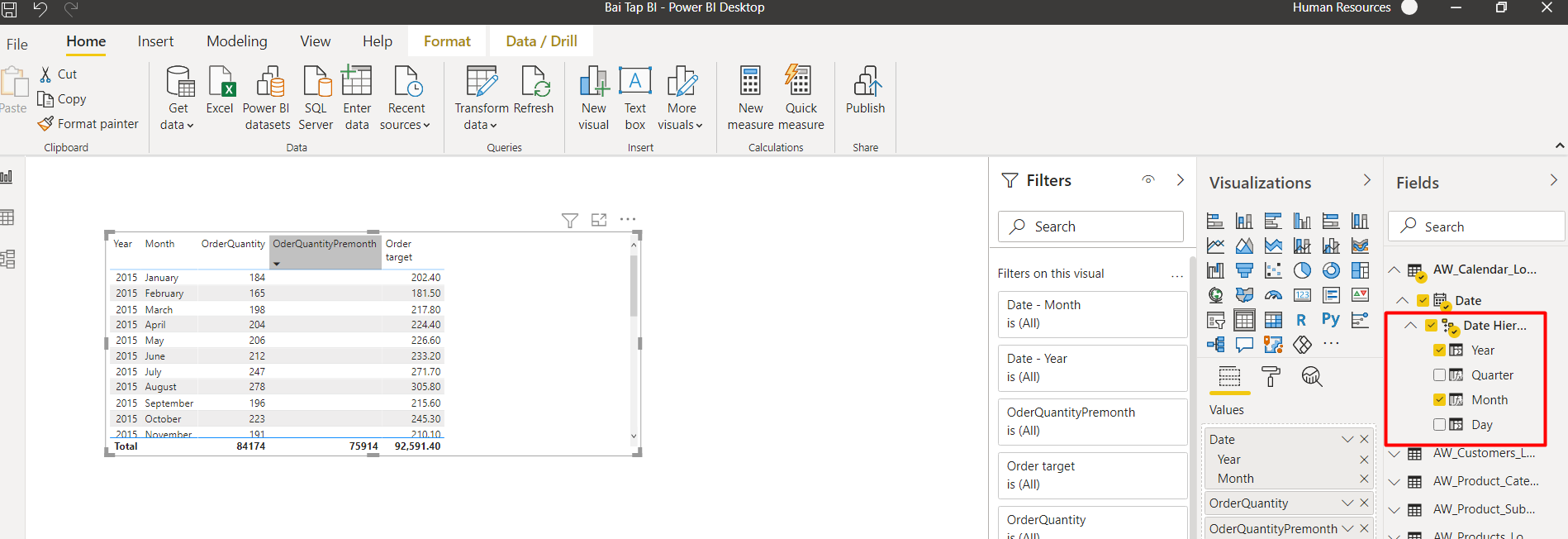Screen dimensions: 1568x539
Task: Remove Year from Date values
Action: (1364, 460)
